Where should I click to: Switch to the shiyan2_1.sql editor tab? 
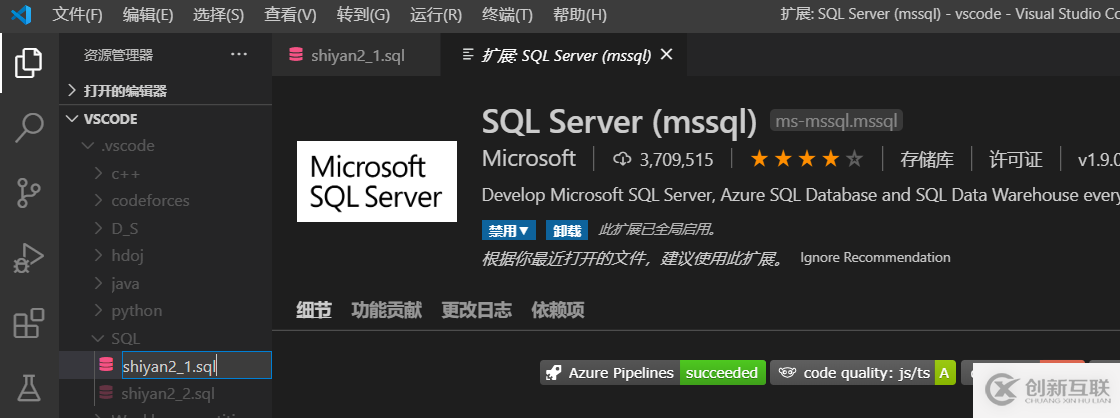pos(356,54)
